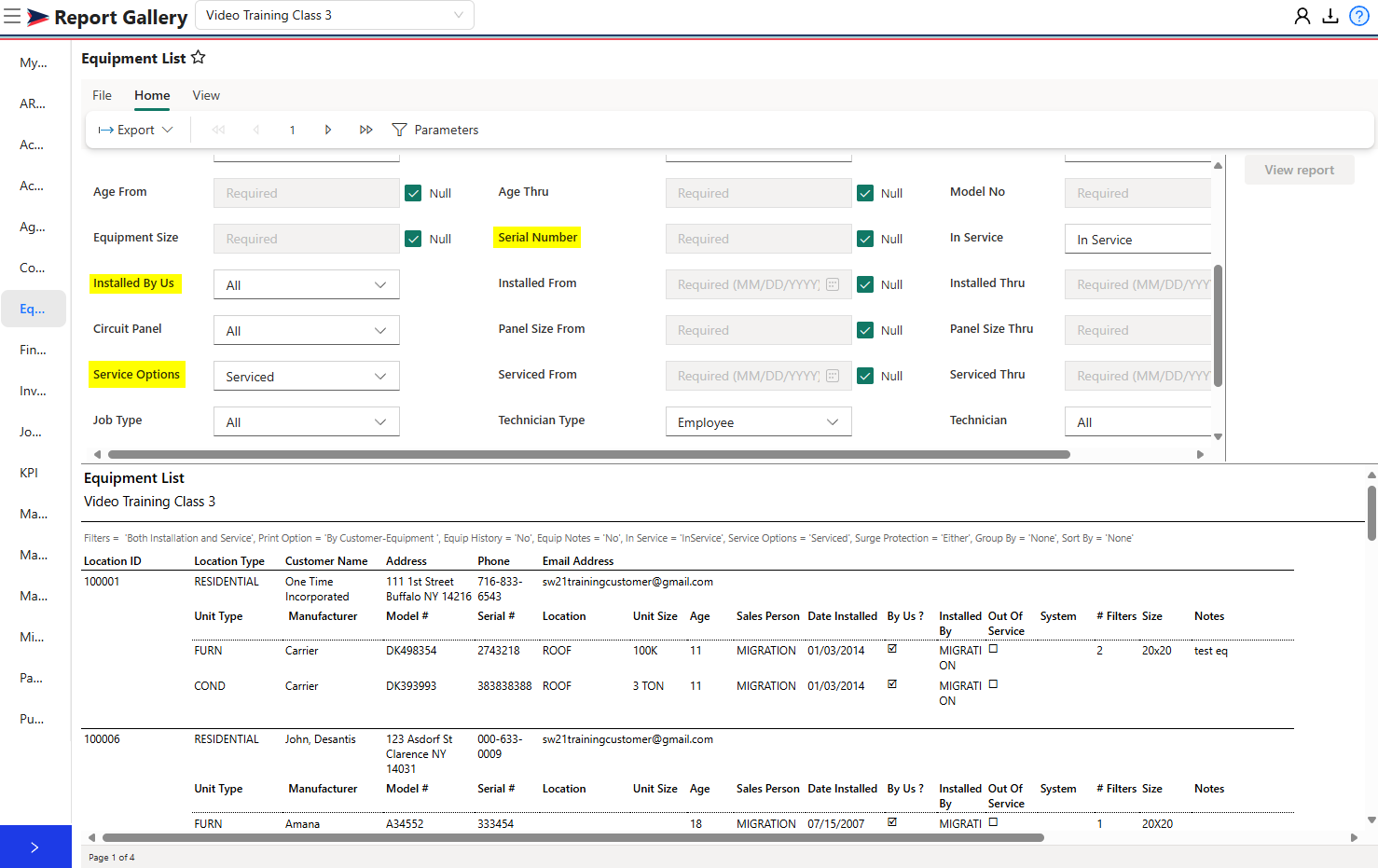The width and height of the screenshot is (1378, 868).
Task: Open the Video Training Class 3 dropdown
Action: (334, 15)
